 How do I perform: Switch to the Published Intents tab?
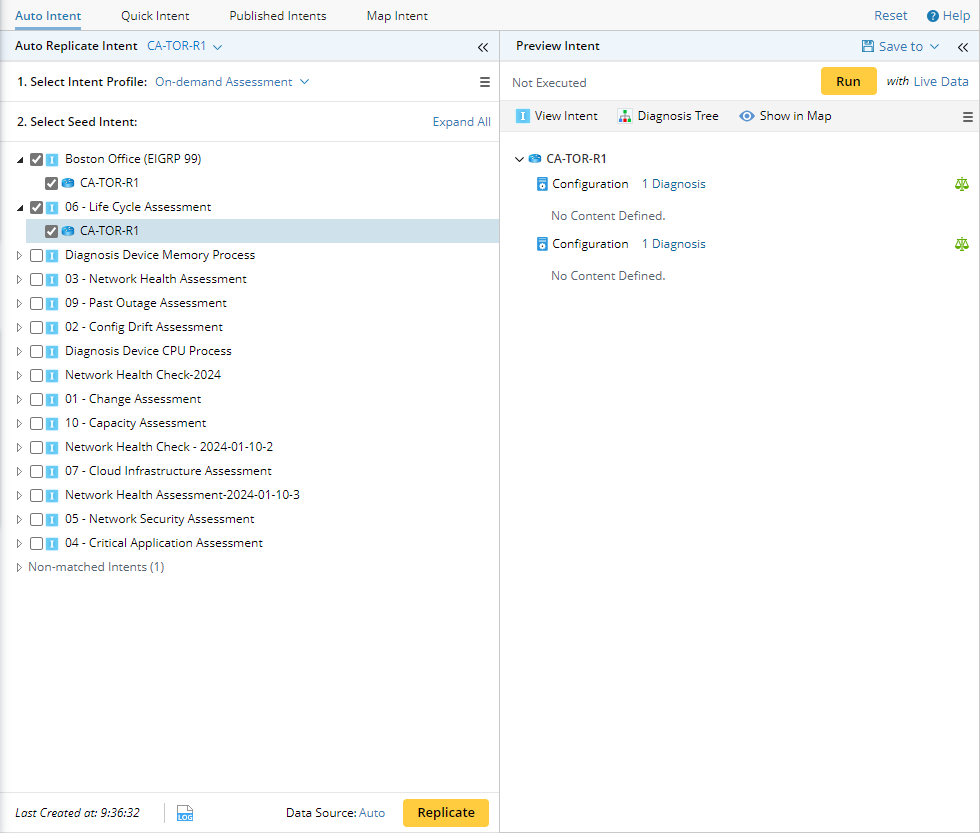point(277,16)
